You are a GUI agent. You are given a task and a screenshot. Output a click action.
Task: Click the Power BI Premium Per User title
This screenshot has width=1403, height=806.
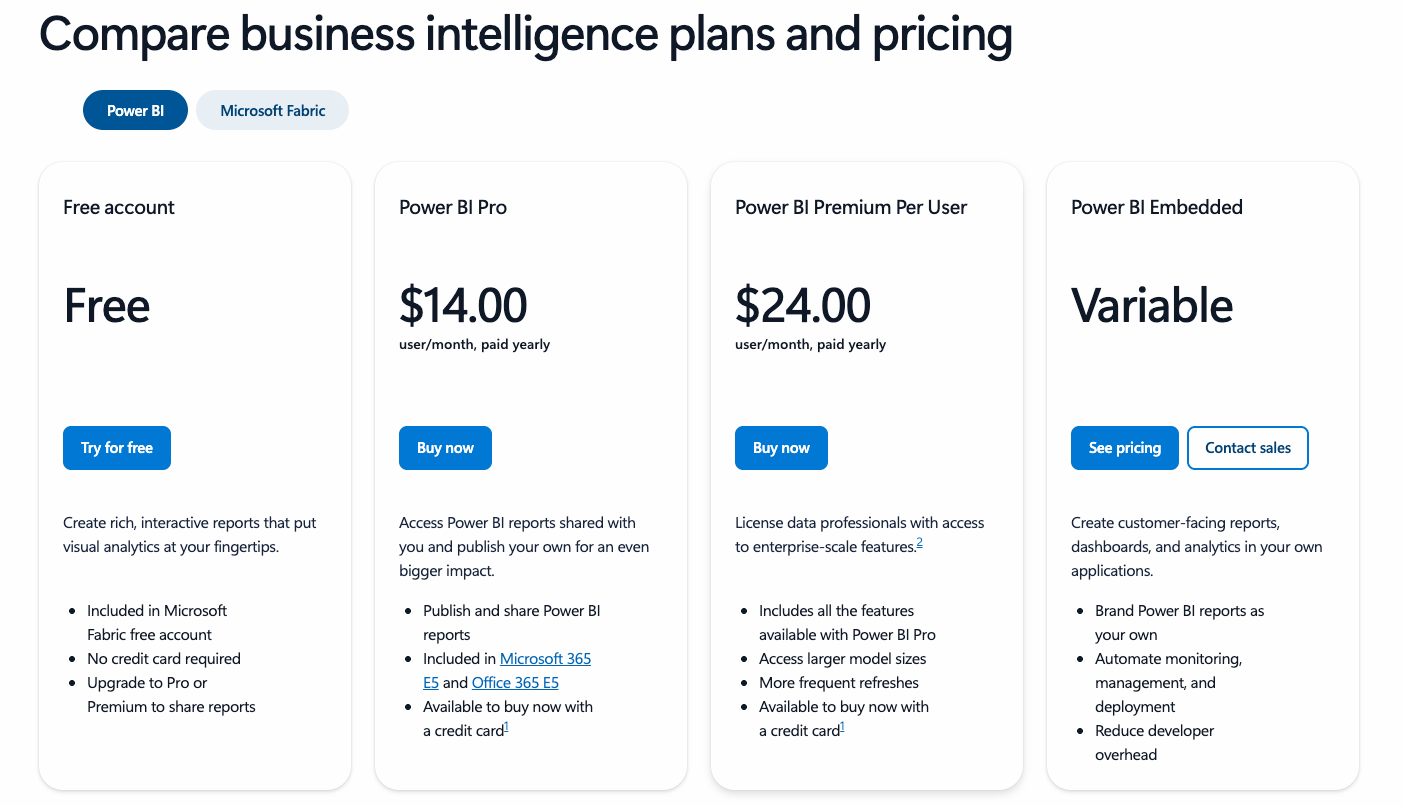click(x=851, y=207)
